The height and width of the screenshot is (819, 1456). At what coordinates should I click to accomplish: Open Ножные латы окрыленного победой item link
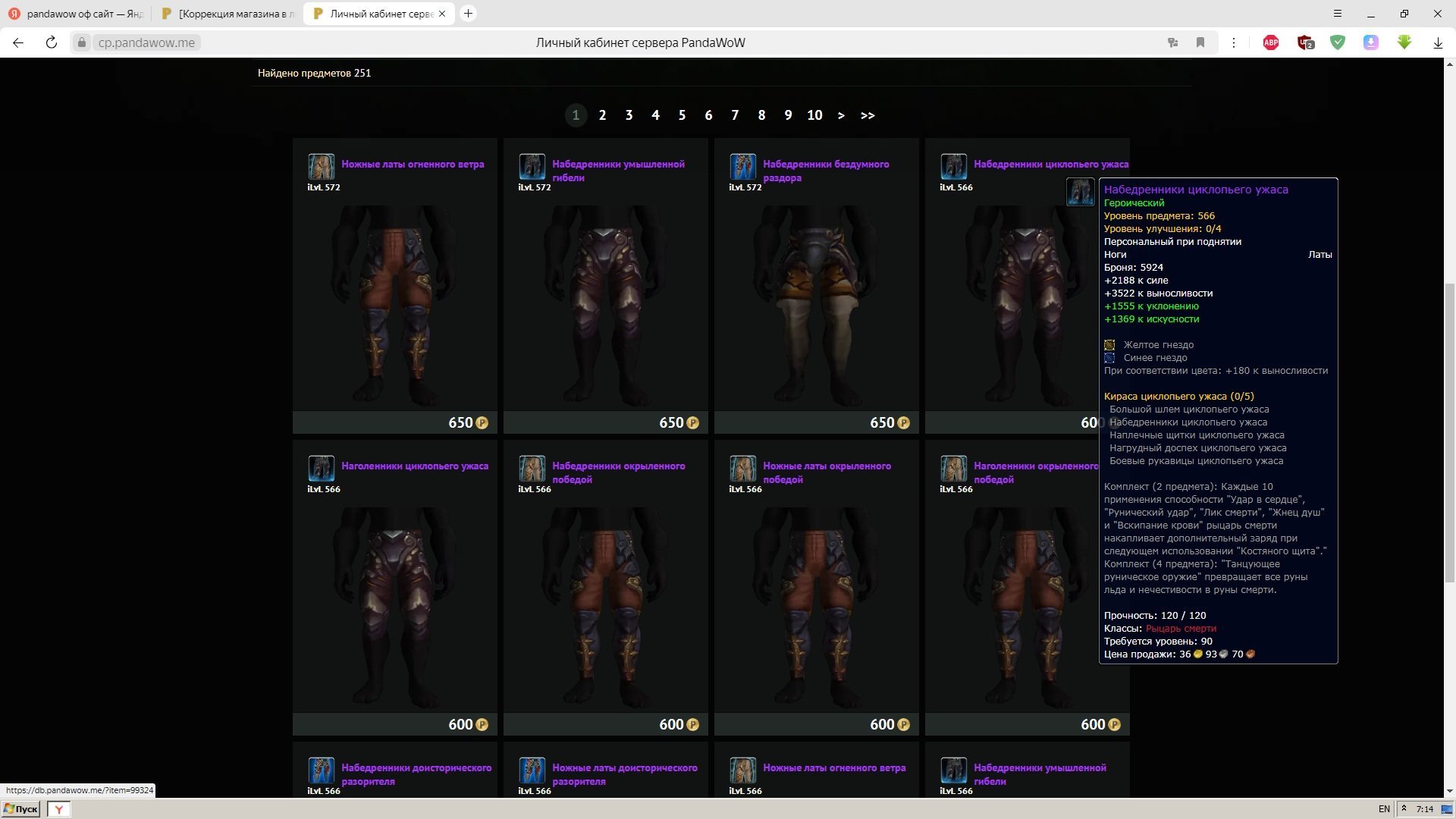point(827,472)
